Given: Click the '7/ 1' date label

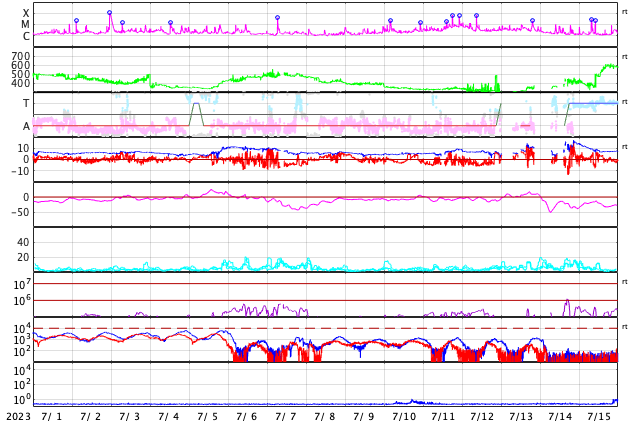Looking at the screenshot, I should tap(52, 417).
